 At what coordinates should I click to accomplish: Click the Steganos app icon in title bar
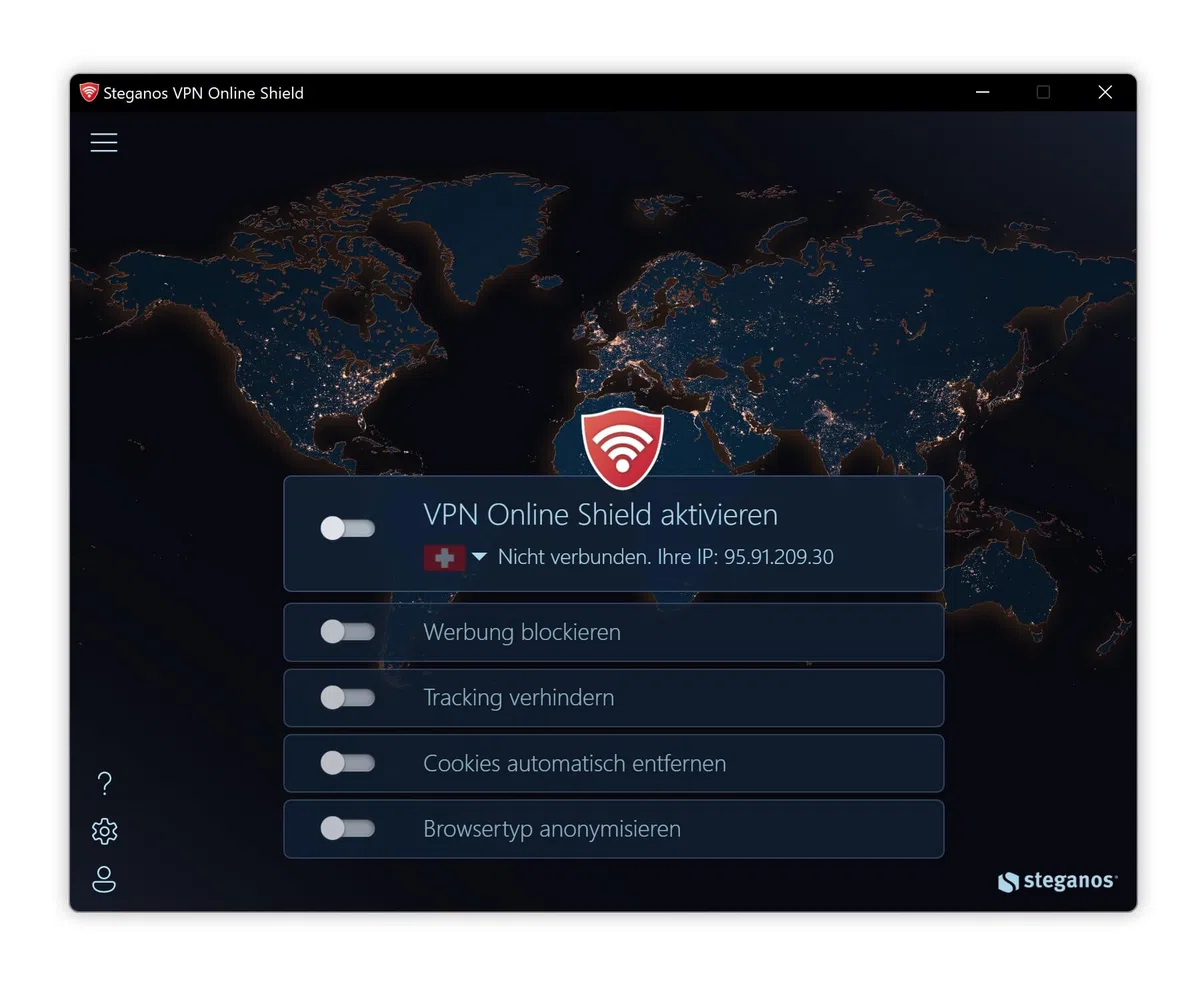pyautogui.click(x=89, y=92)
